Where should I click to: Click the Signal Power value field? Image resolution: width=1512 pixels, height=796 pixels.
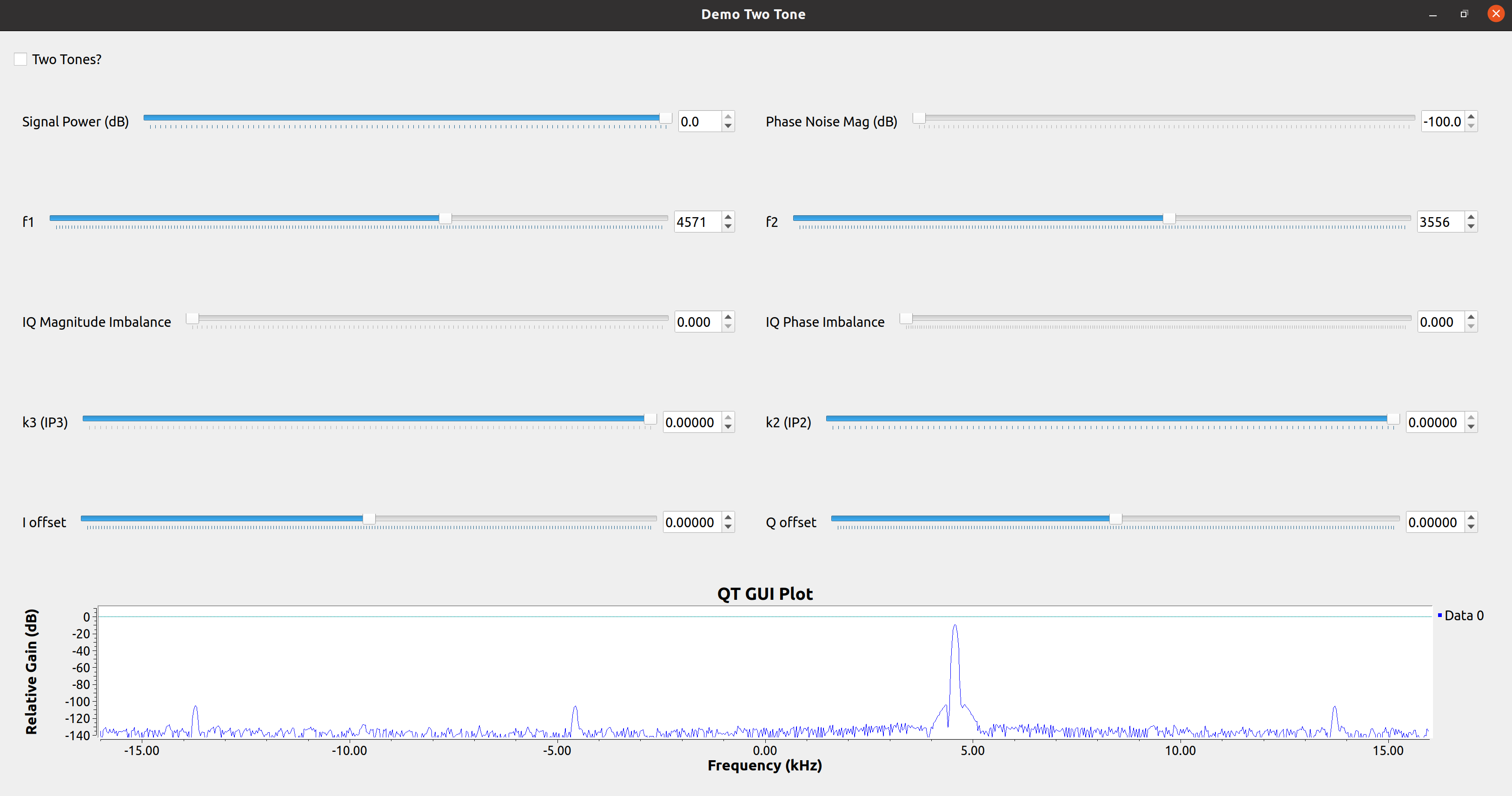pyautogui.click(x=698, y=121)
